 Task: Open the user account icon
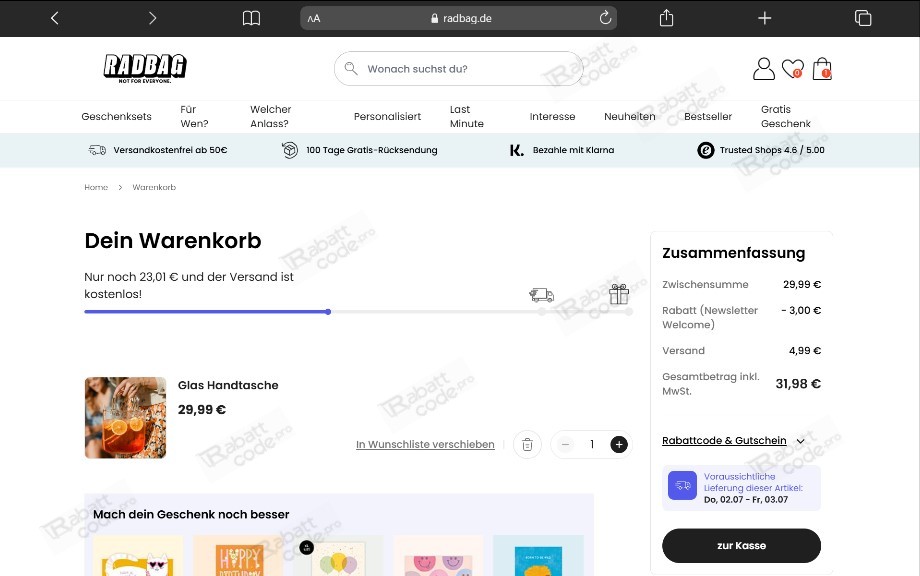(763, 69)
